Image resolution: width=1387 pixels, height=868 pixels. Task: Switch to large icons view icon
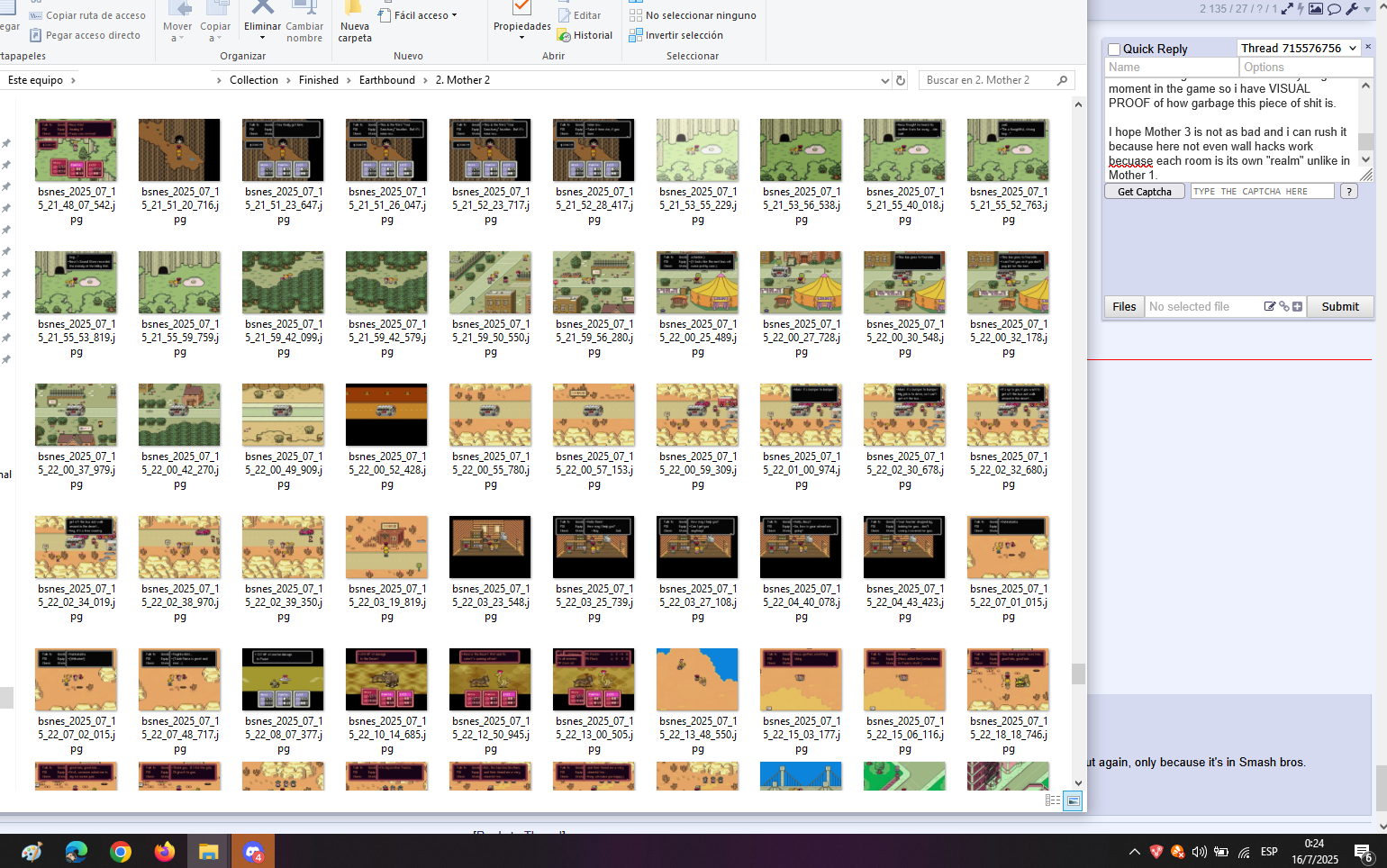click(1073, 800)
